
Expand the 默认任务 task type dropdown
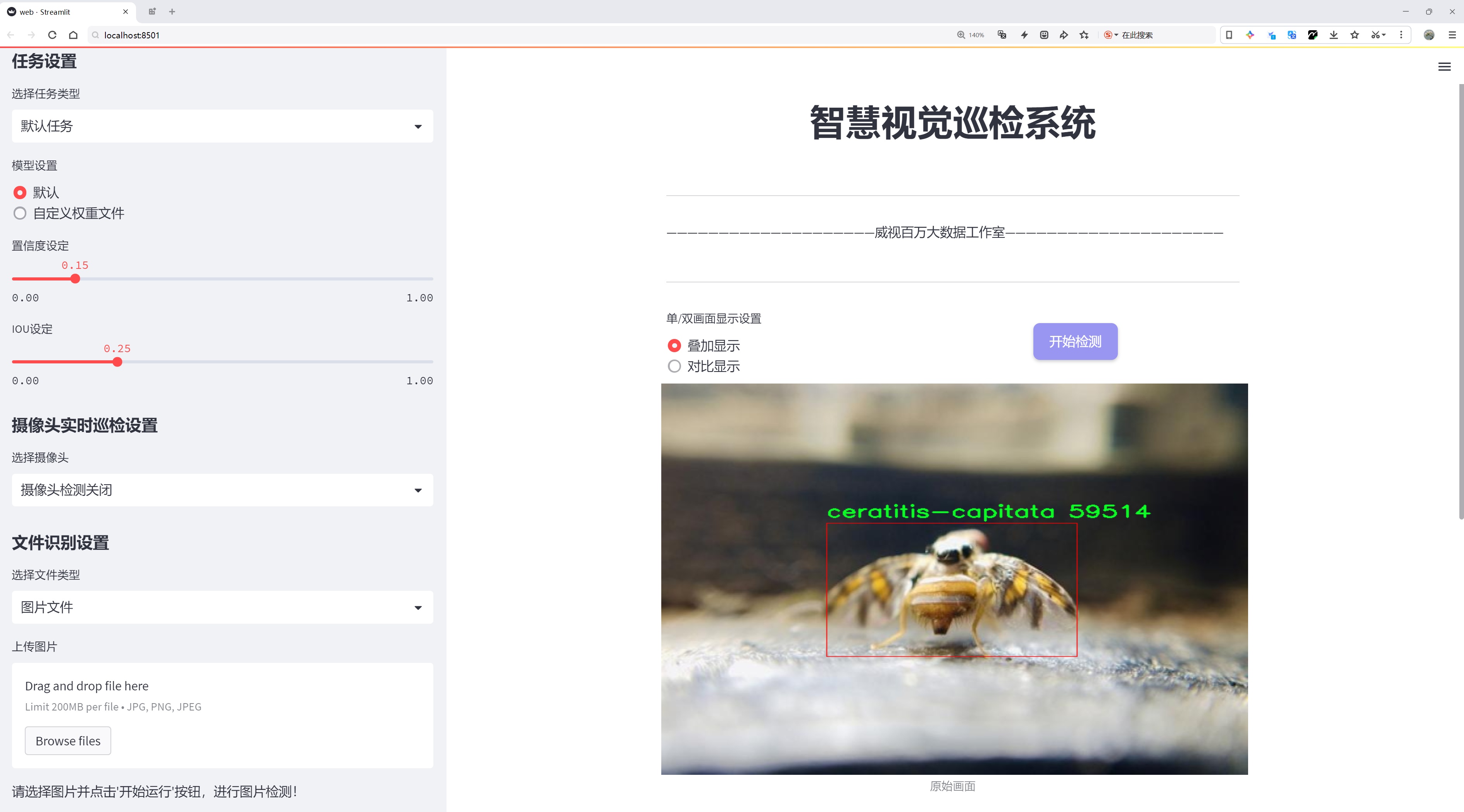coord(222,126)
